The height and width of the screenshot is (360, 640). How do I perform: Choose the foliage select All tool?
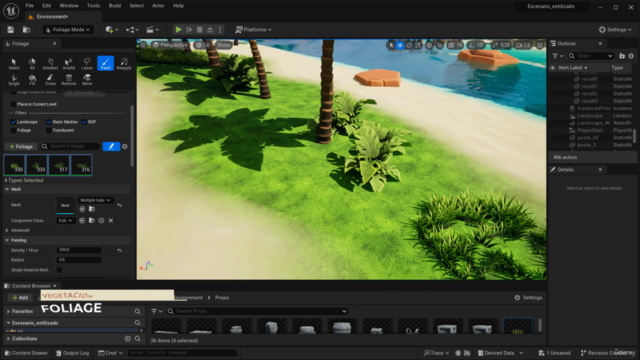32,64
